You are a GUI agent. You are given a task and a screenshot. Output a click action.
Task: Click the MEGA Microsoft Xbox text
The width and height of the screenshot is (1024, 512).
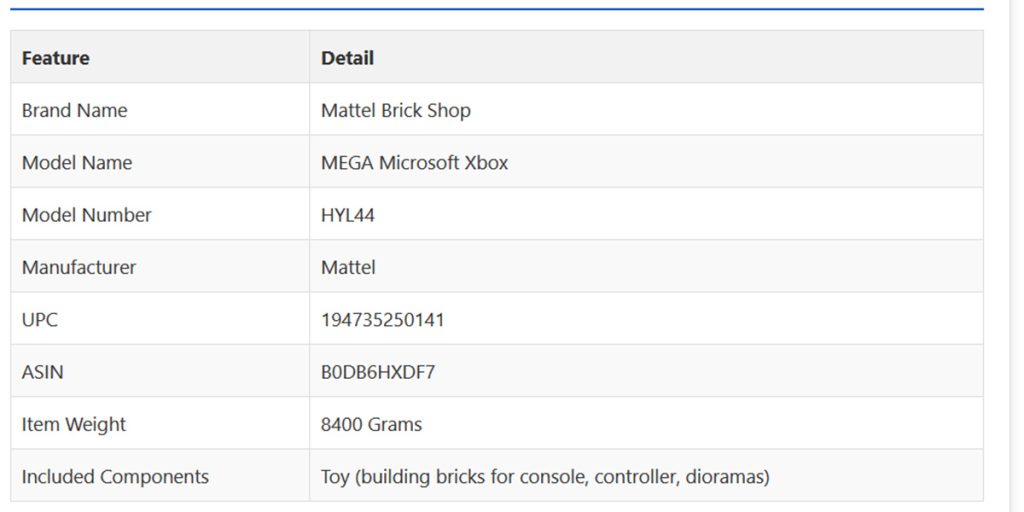414,163
